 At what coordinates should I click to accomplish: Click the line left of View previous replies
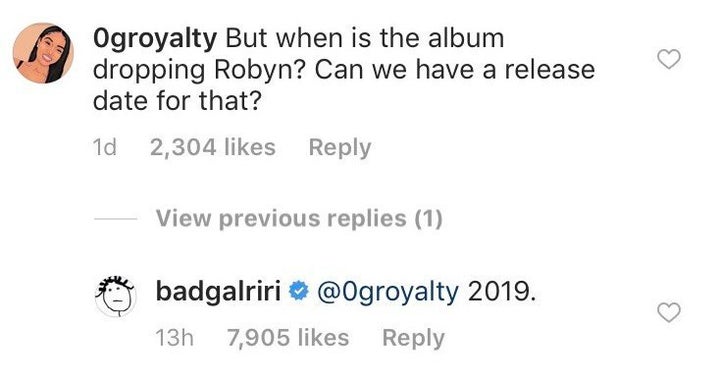click(x=115, y=219)
